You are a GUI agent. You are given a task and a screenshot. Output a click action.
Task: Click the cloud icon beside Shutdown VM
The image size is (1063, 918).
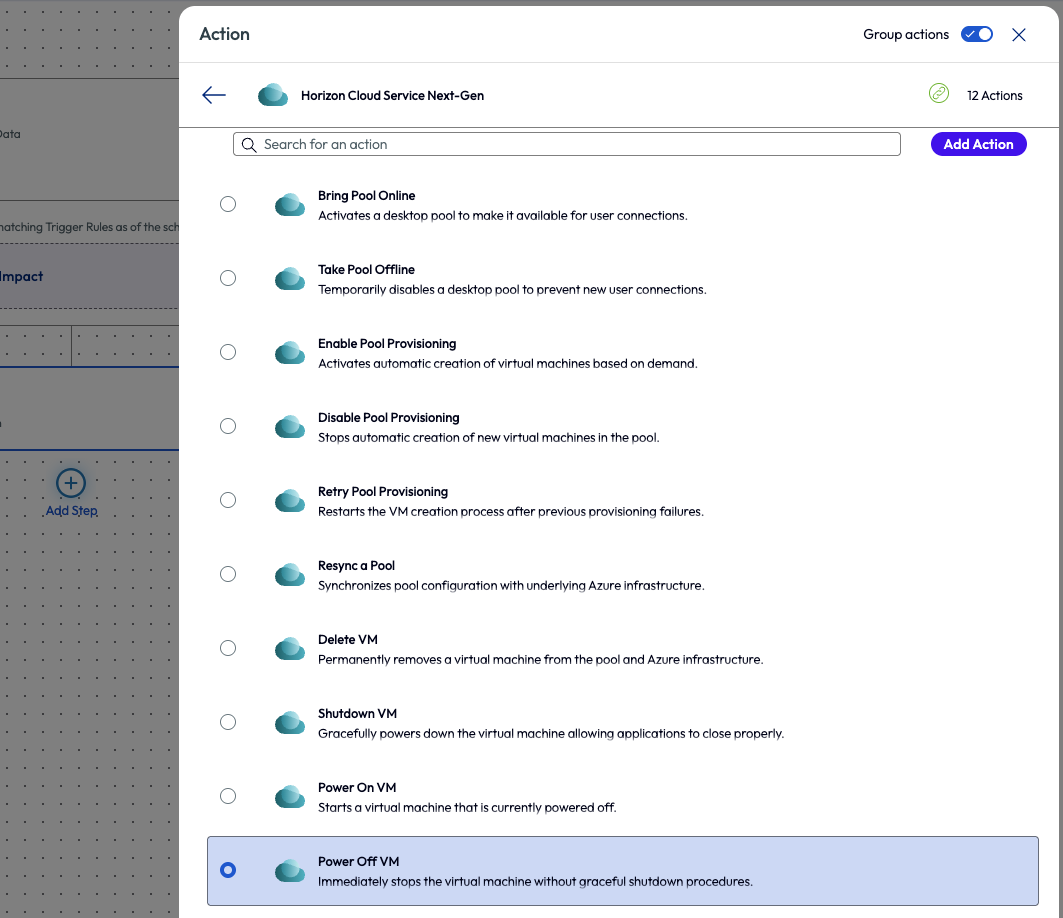tap(290, 722)
